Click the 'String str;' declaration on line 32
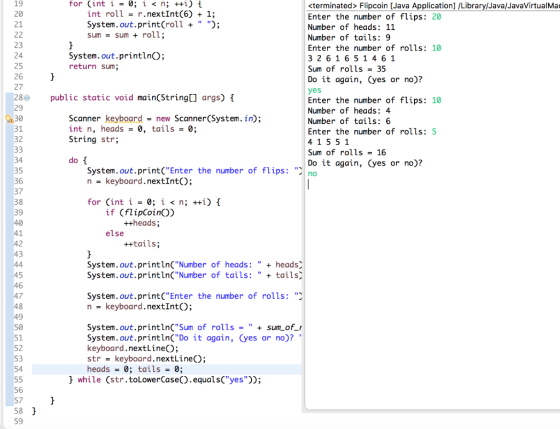The width and height of the screenshot is (560, 429). [94, 139]
